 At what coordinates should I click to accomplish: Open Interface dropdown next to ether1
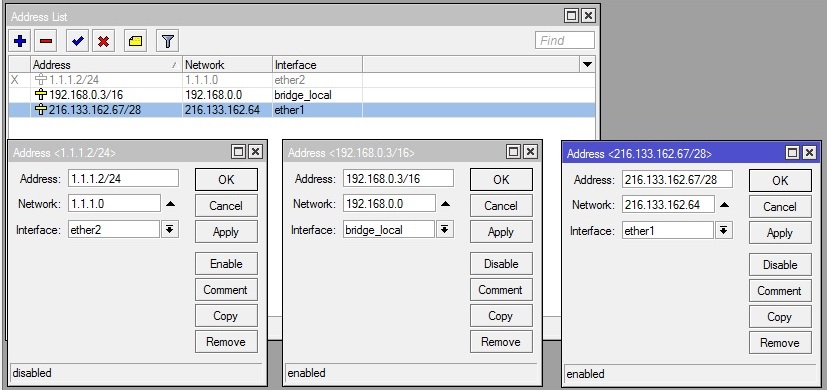coord(724,230)
